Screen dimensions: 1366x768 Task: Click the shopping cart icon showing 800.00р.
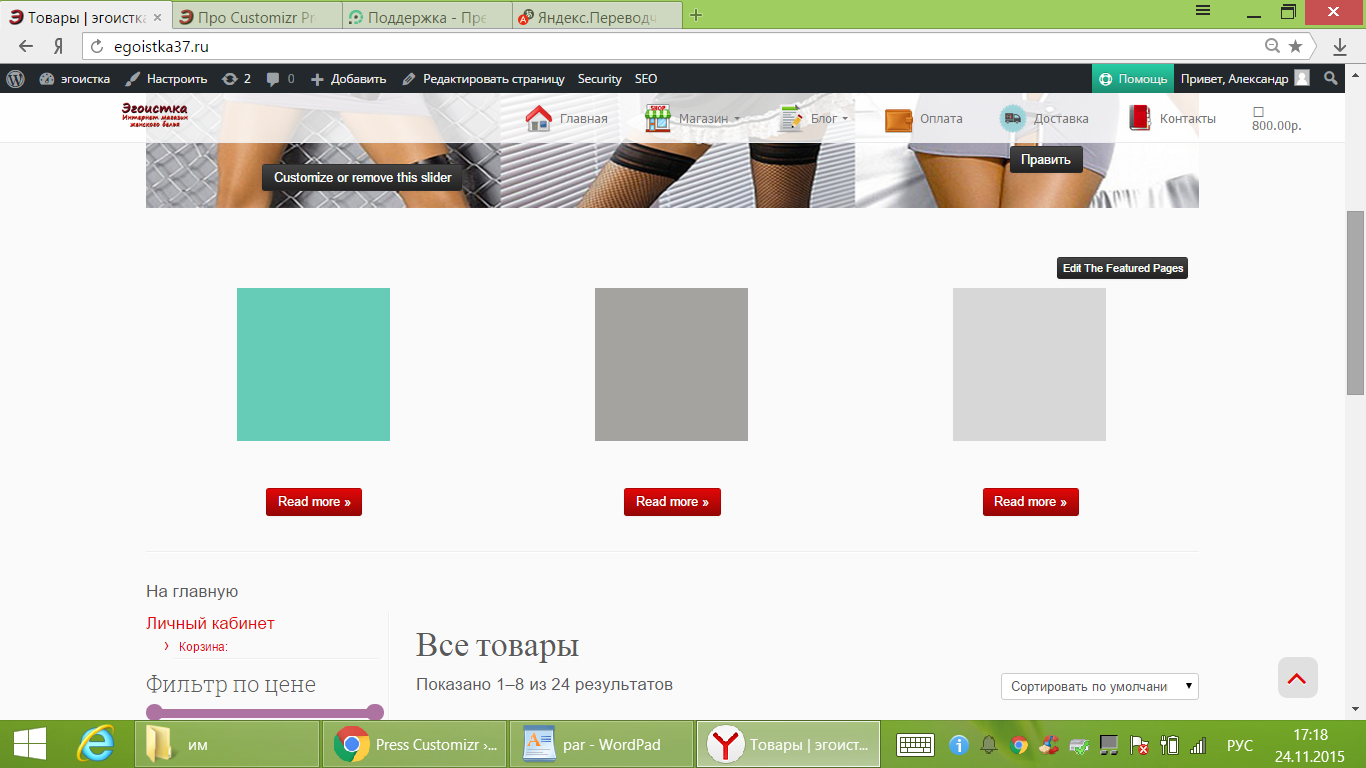click(1259, 112)
